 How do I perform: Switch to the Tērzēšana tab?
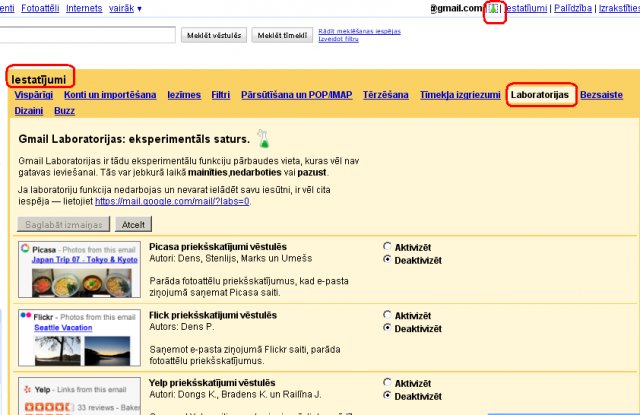(385, 95)
